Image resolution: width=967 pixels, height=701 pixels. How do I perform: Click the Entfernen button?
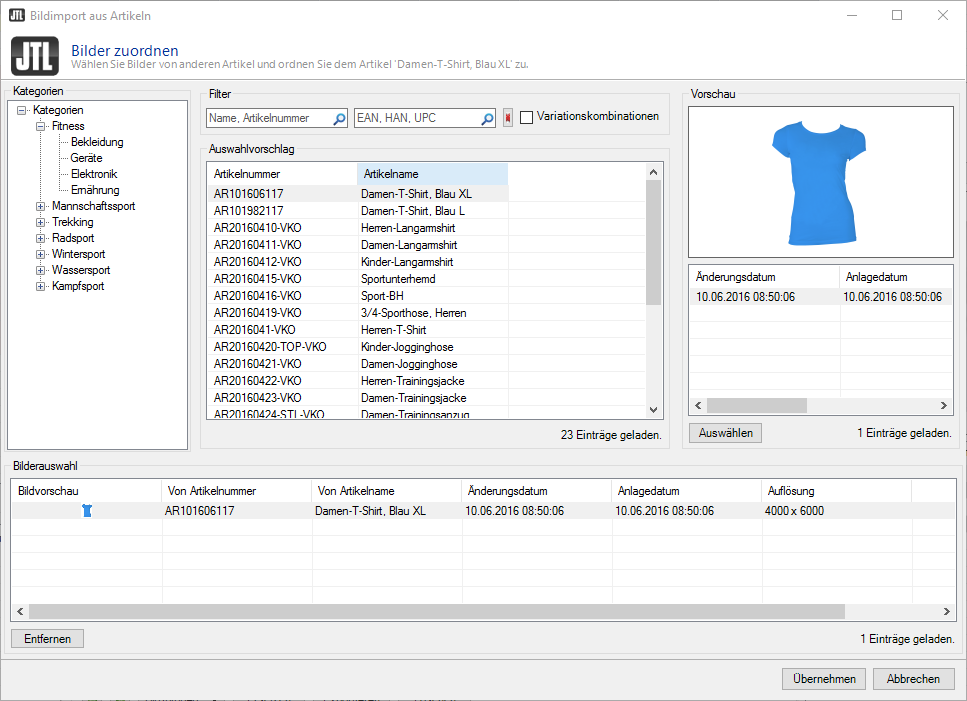coord(47,638)
